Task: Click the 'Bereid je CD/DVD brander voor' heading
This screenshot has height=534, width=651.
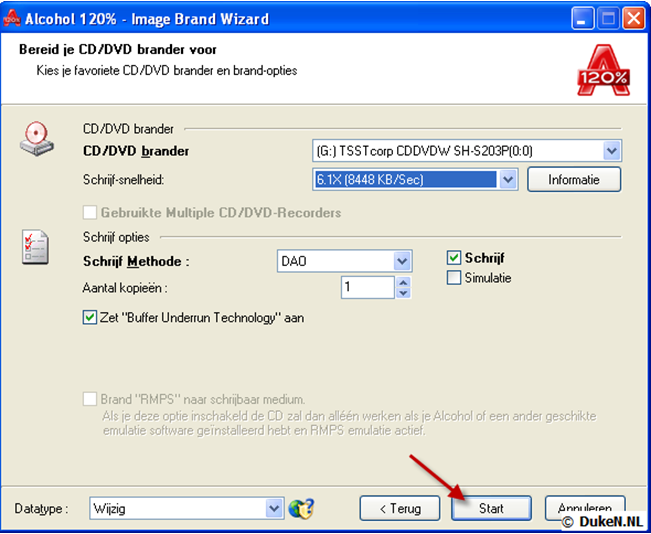Action: (117, 49)
